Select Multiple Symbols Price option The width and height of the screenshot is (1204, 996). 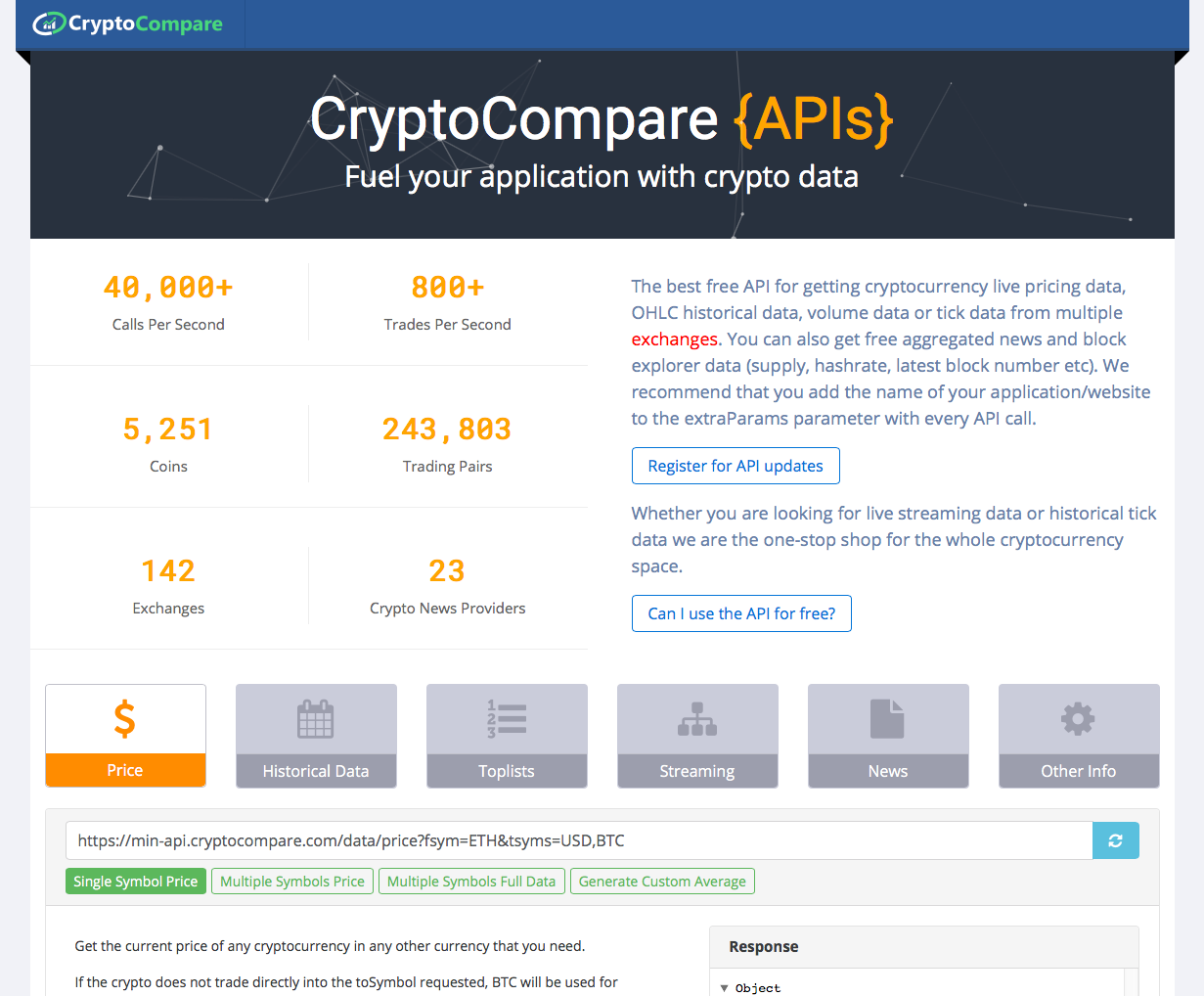(292, 882)
